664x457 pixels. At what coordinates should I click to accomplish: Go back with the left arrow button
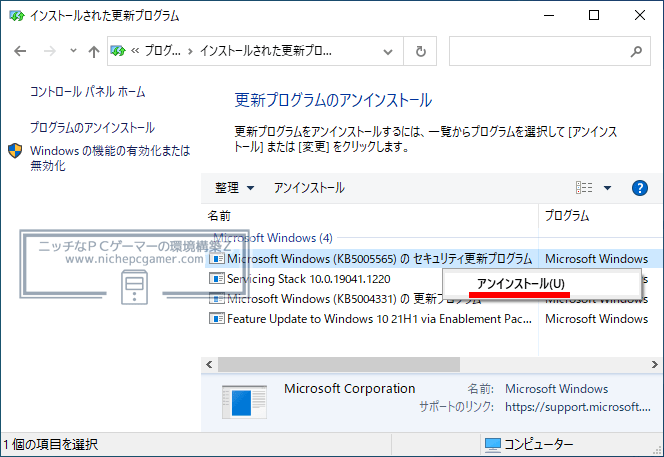(20, 51)
